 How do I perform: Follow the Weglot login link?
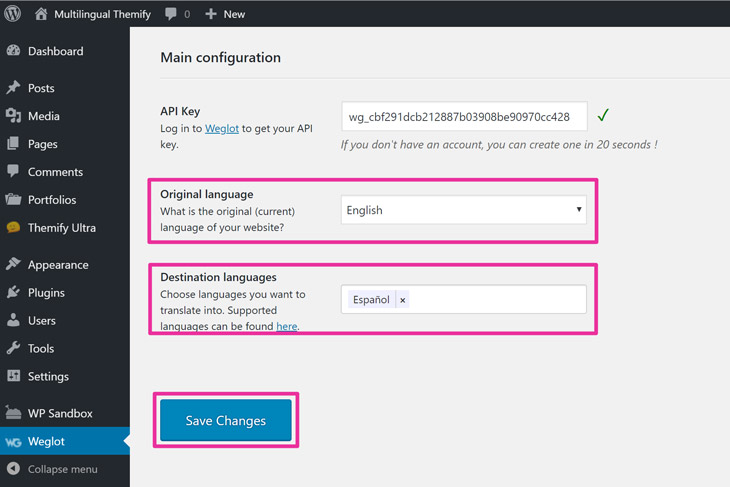(222, 129)
